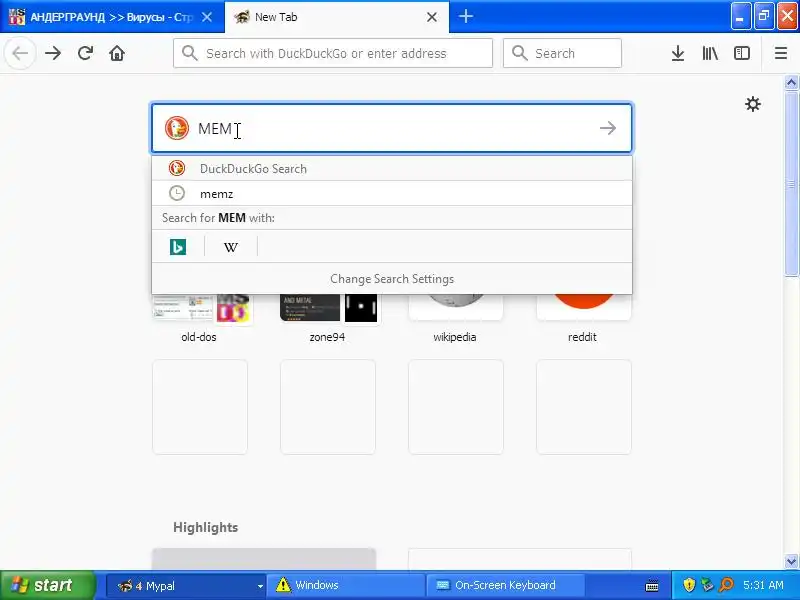Toggle the sidebar panel icon
Screen dimensions: 800x600
(742, 53)
